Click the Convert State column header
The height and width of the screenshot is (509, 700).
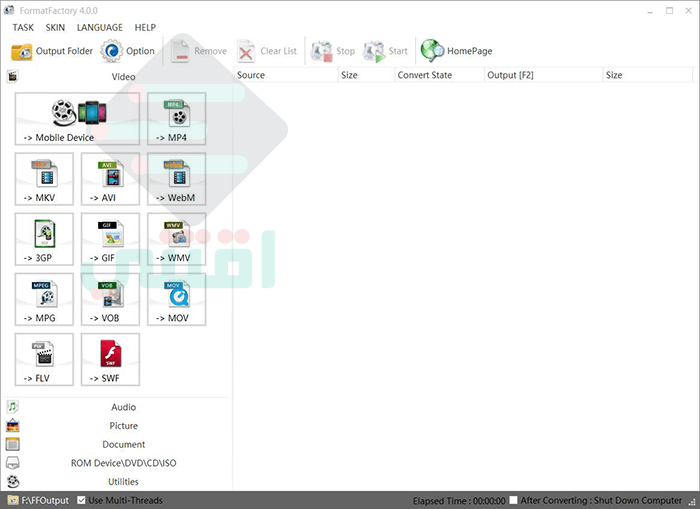tap(439, 75)
